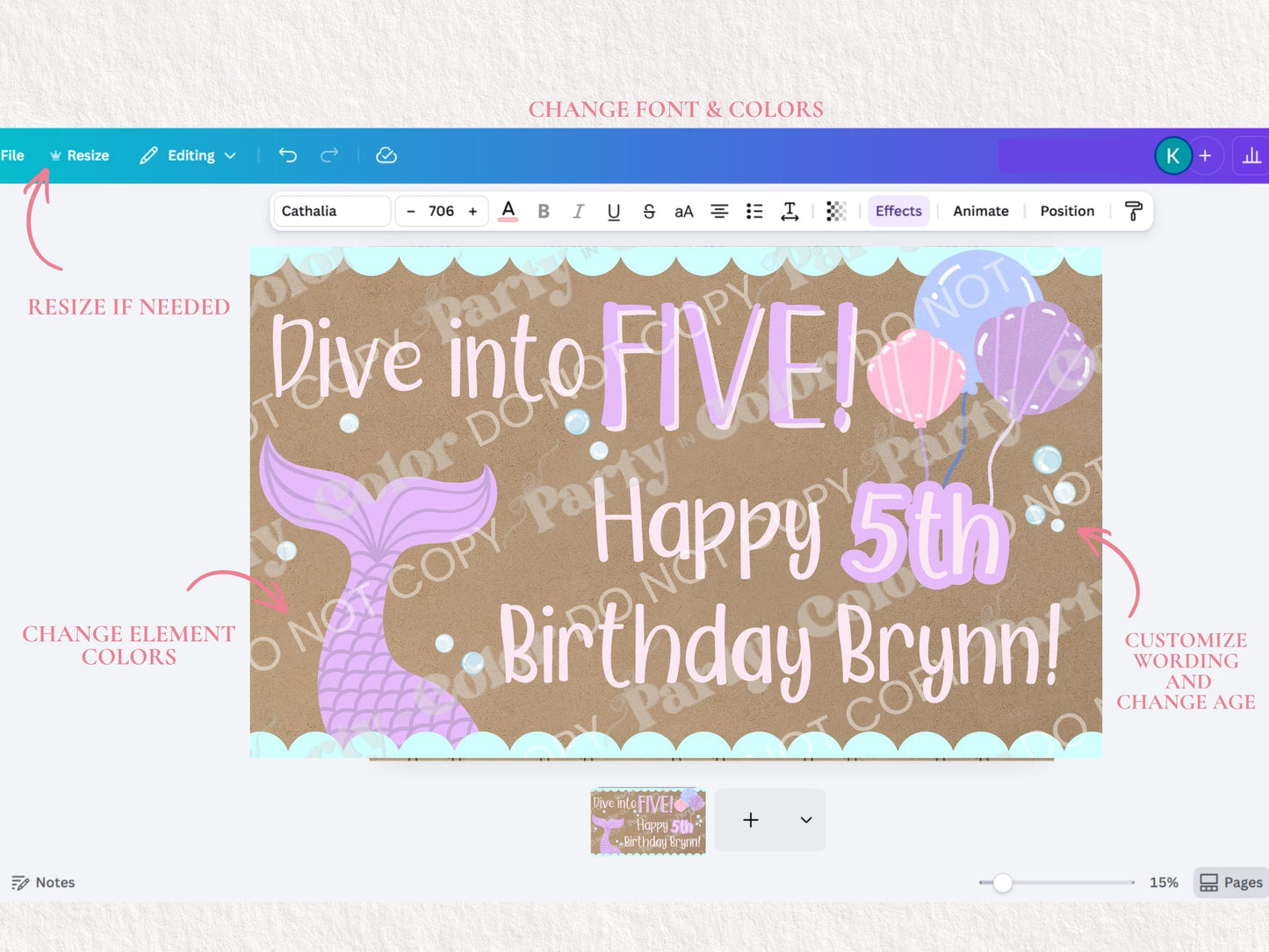Select the pink shell balloon graphic
The width and height of the screenshot is (1269, 952).
(915, 378)
